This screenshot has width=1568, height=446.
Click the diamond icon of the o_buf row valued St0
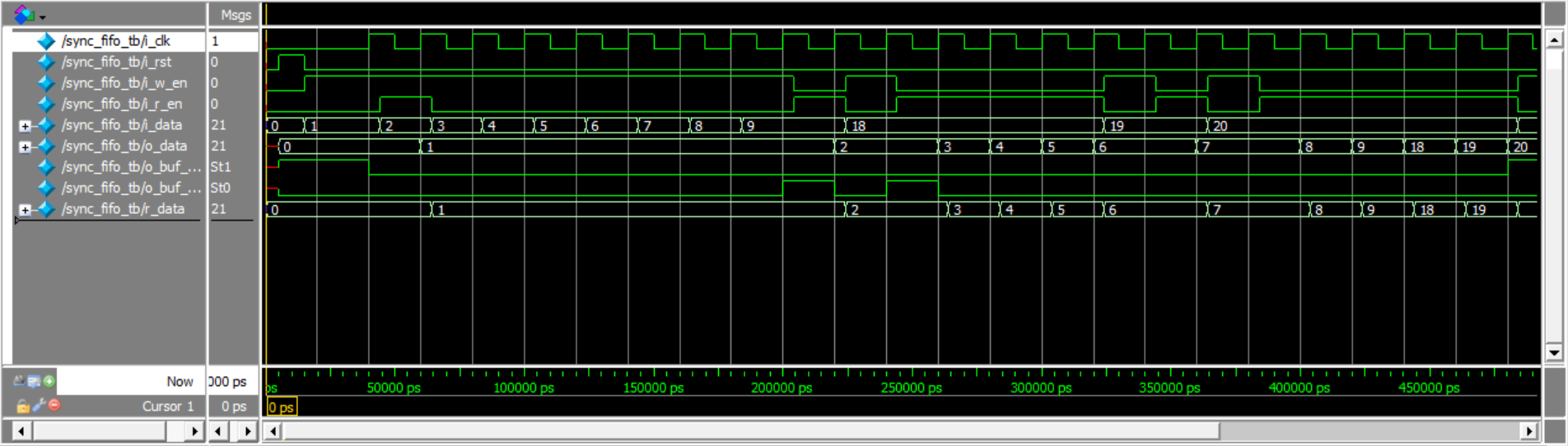(46, 188)
